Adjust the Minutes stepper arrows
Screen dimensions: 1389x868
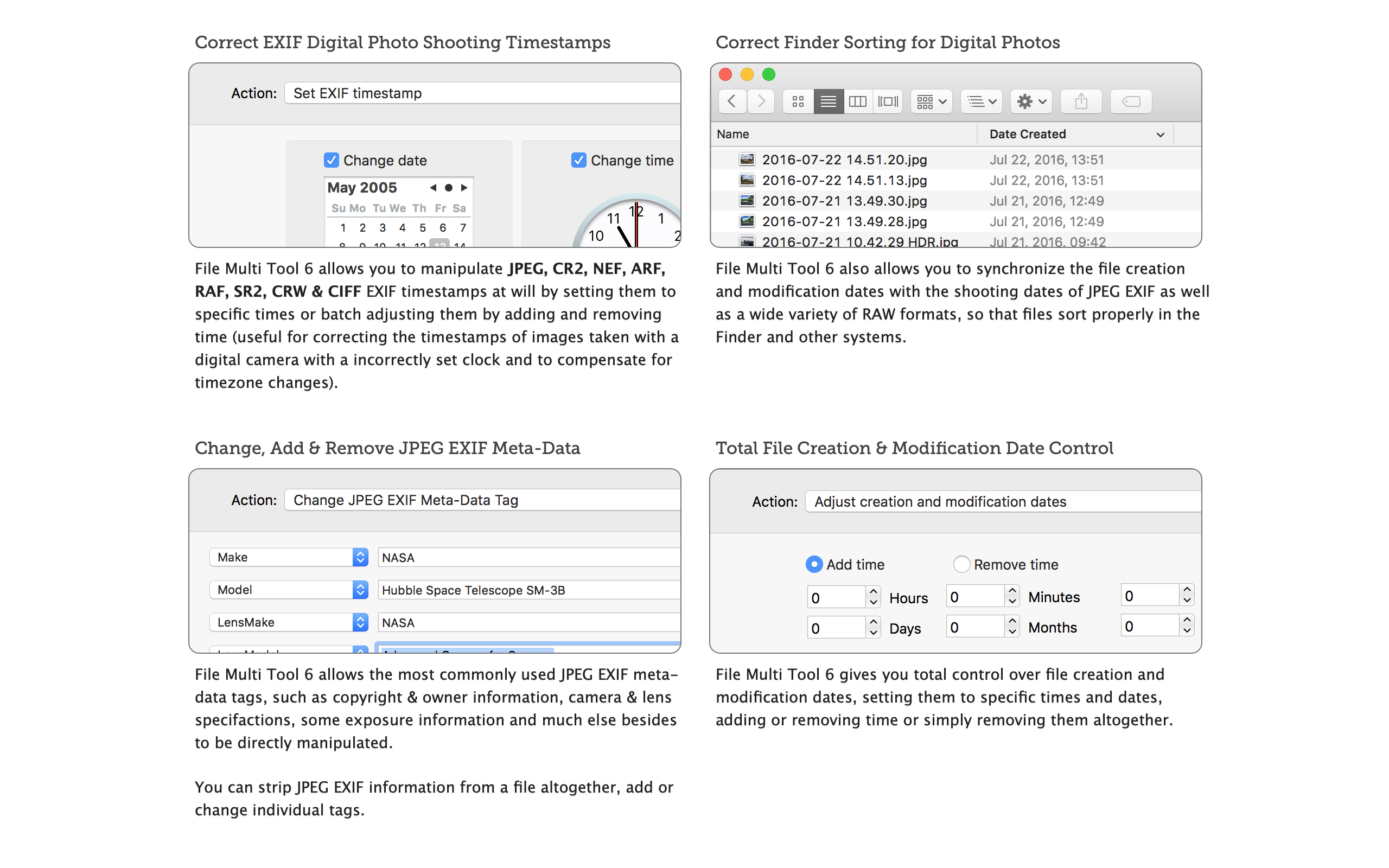(x=1012, y=596)
